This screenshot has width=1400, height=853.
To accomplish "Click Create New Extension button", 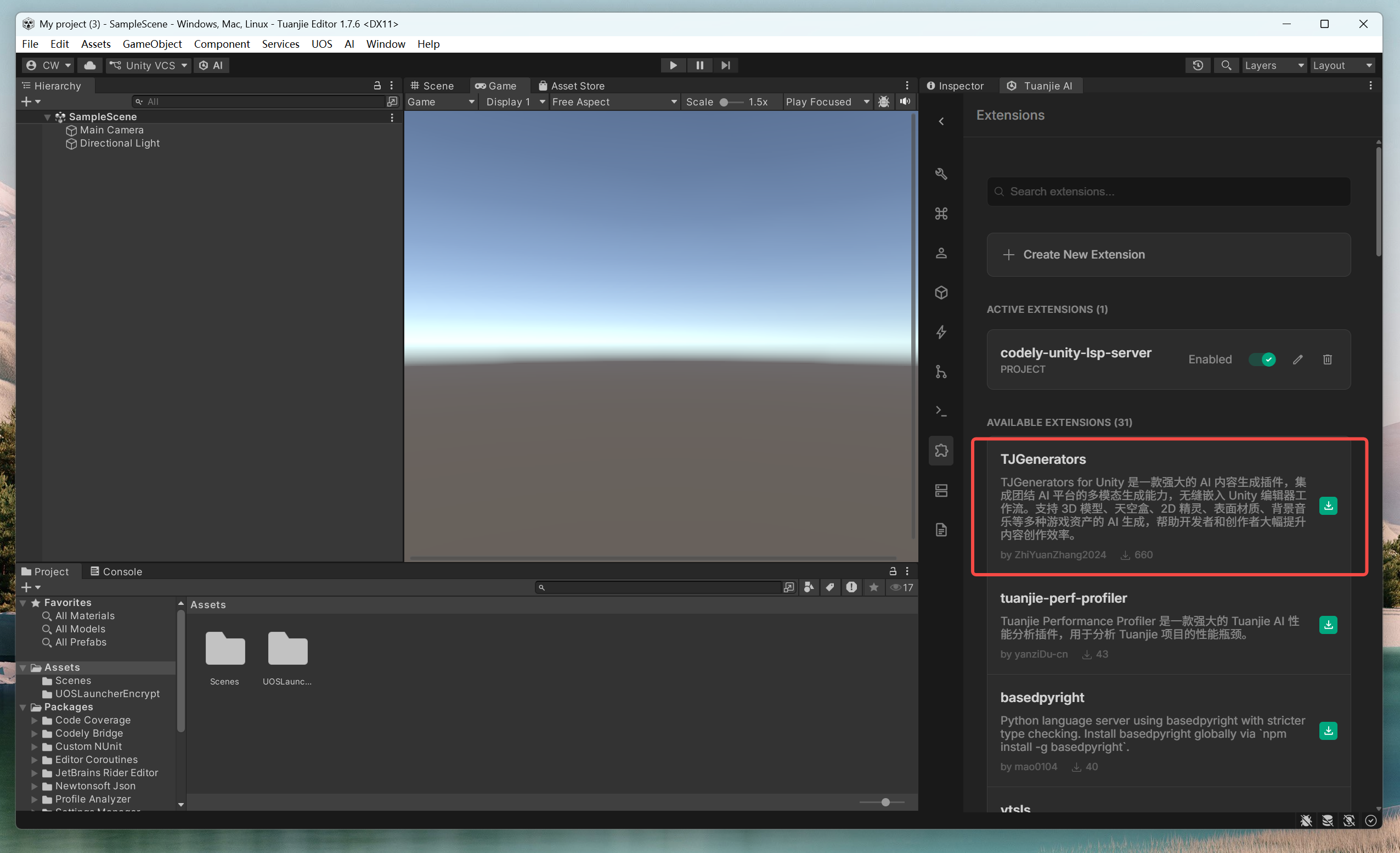I will coord(1168,255).
